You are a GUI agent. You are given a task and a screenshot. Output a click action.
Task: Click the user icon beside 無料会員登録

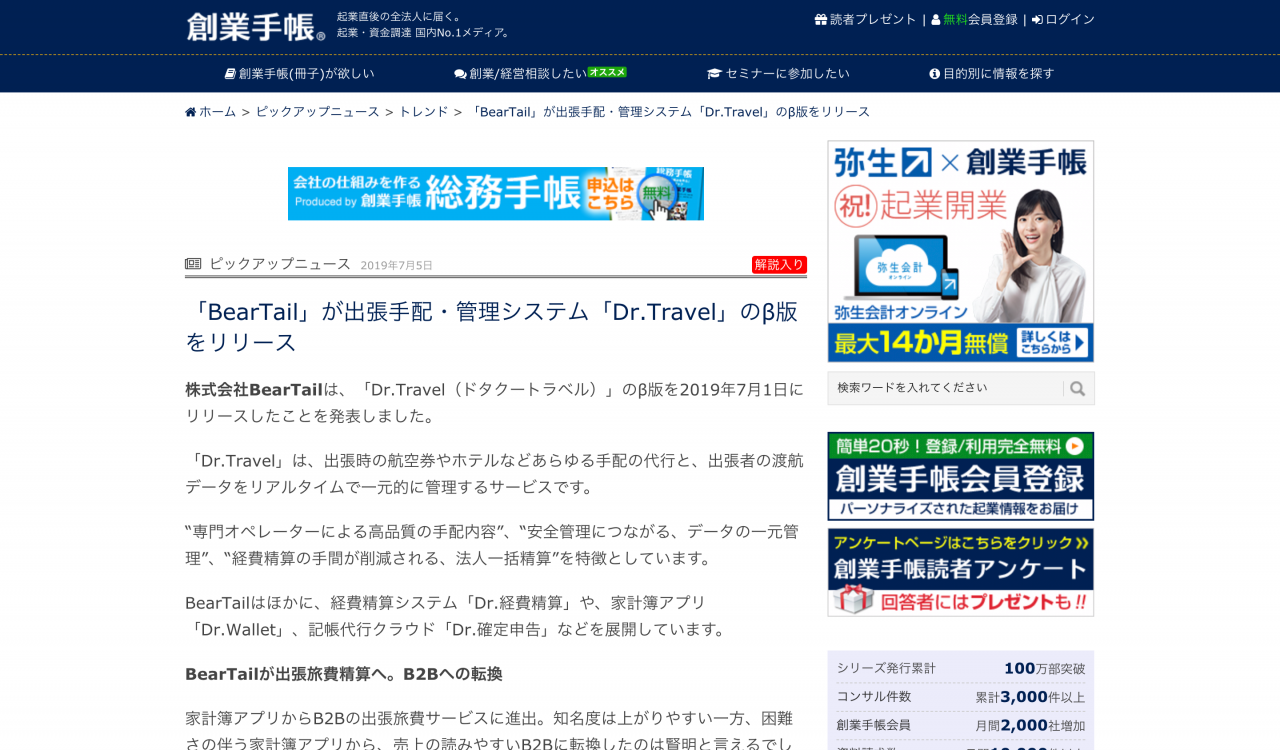click(x=936, y=20)
